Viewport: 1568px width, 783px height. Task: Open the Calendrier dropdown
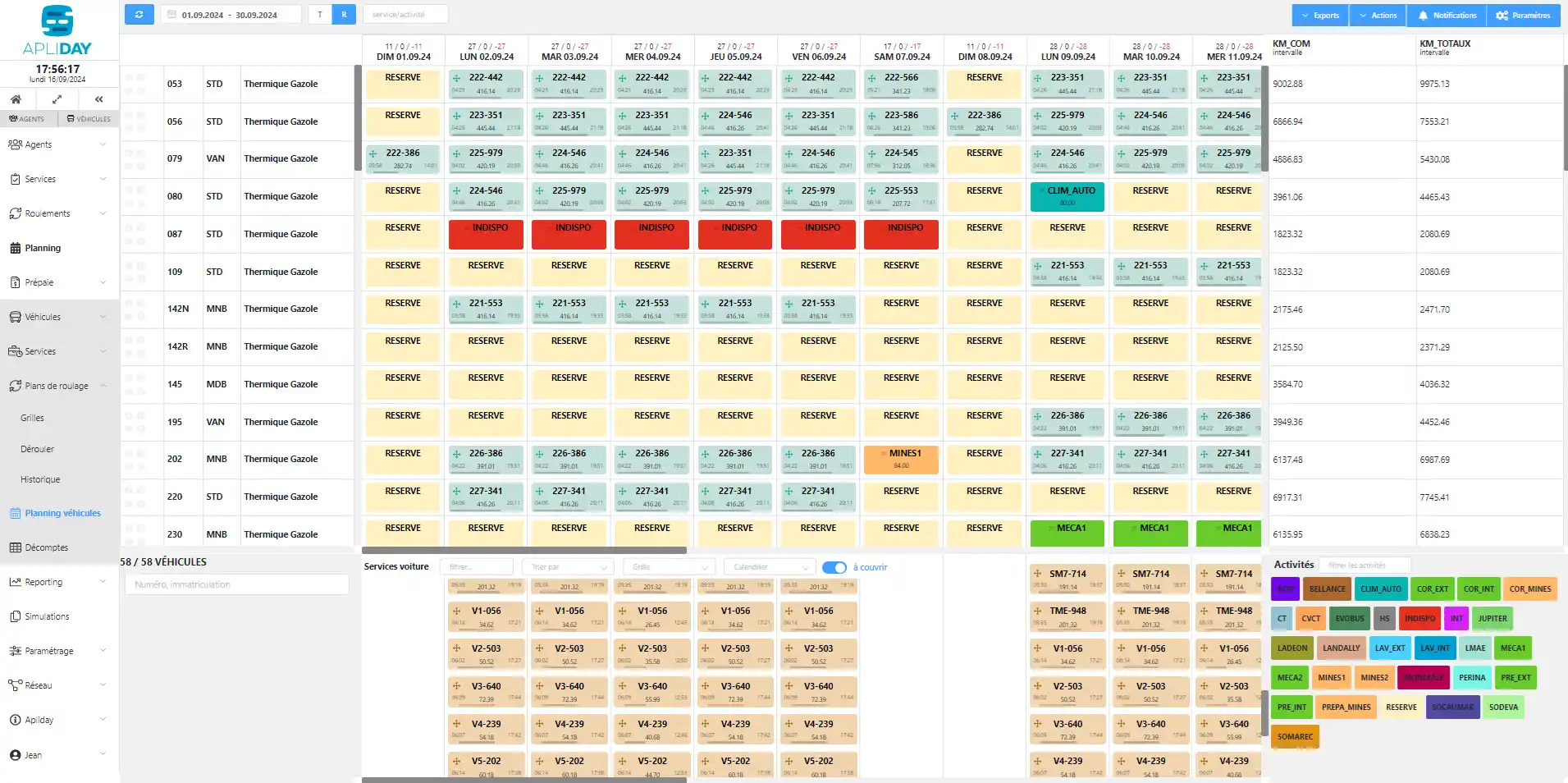[770, 567]
